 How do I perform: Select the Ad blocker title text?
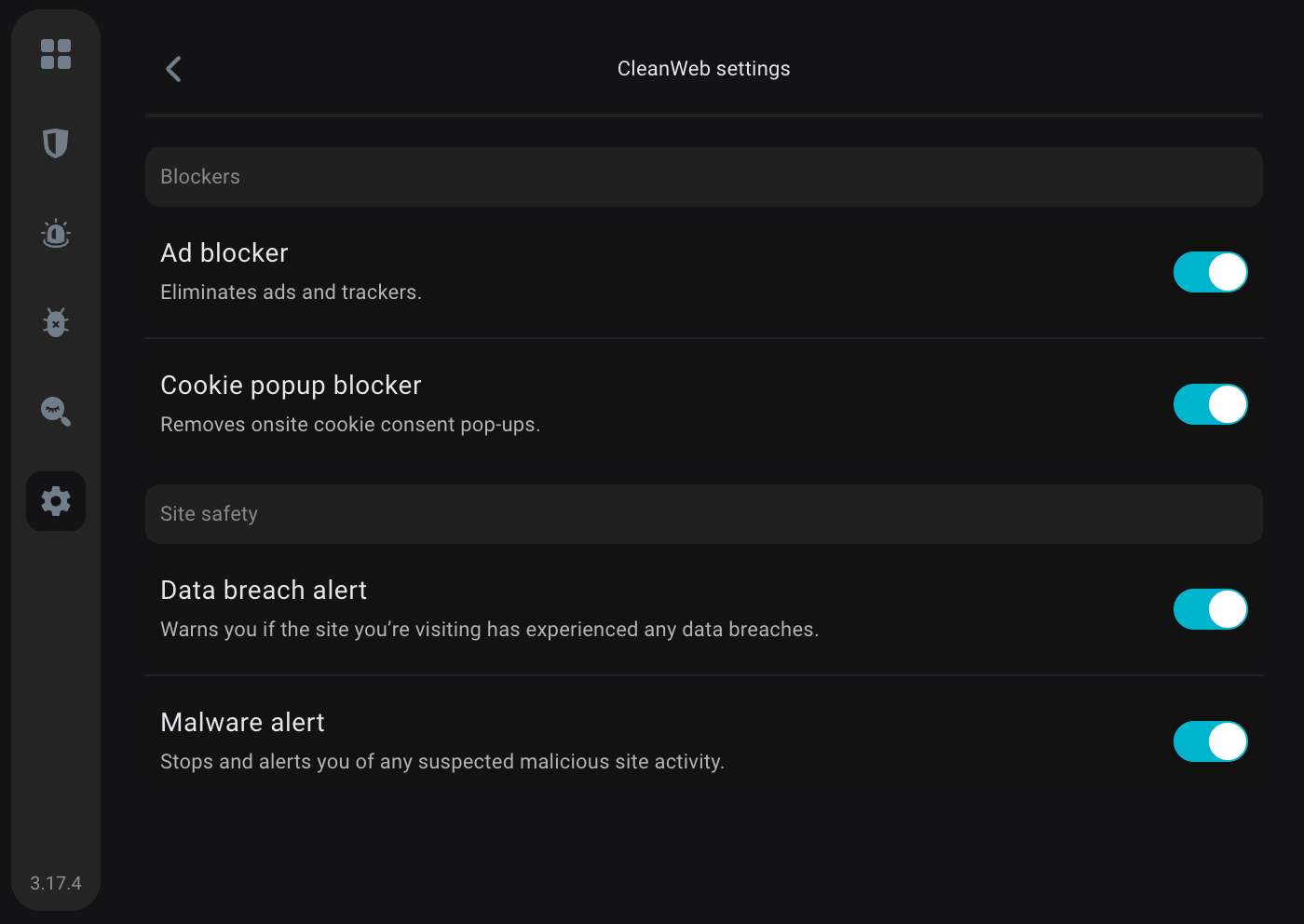224,253
